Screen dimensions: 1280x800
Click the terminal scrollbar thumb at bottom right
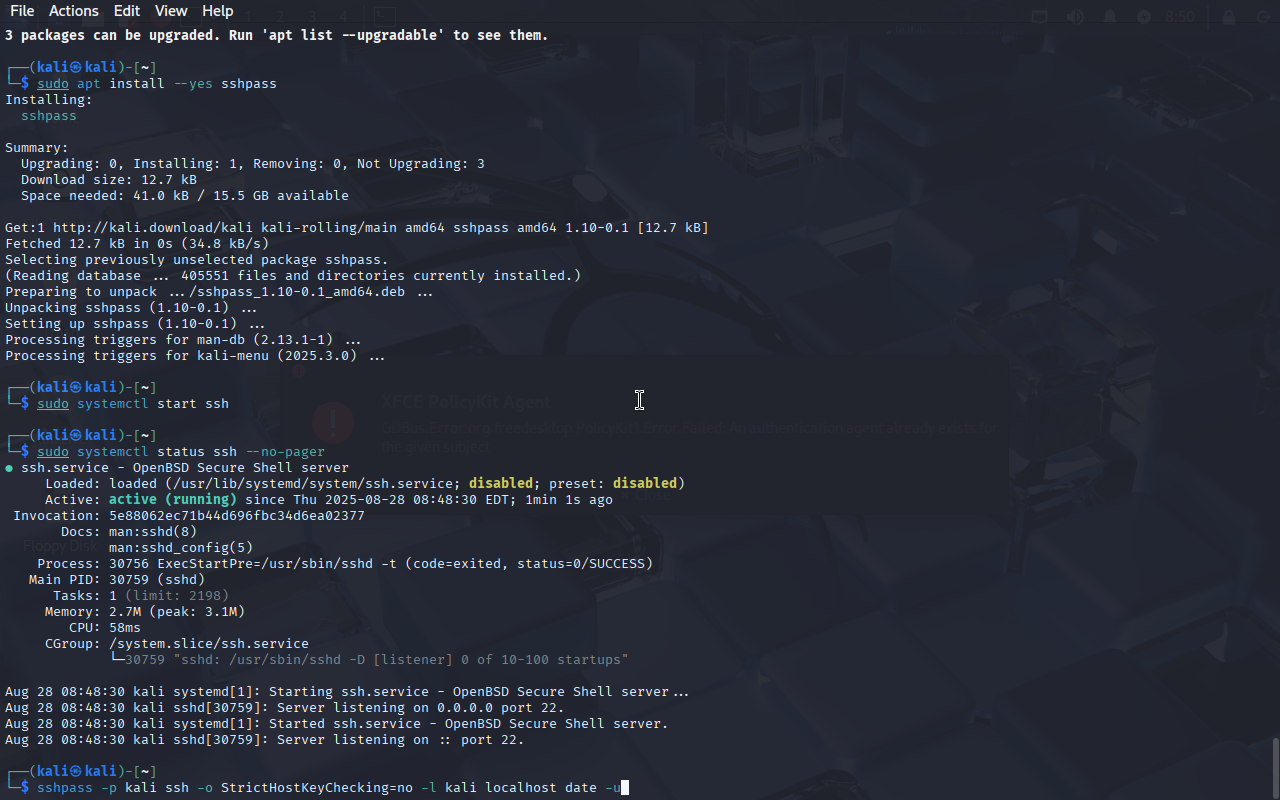click(1275, 768)
